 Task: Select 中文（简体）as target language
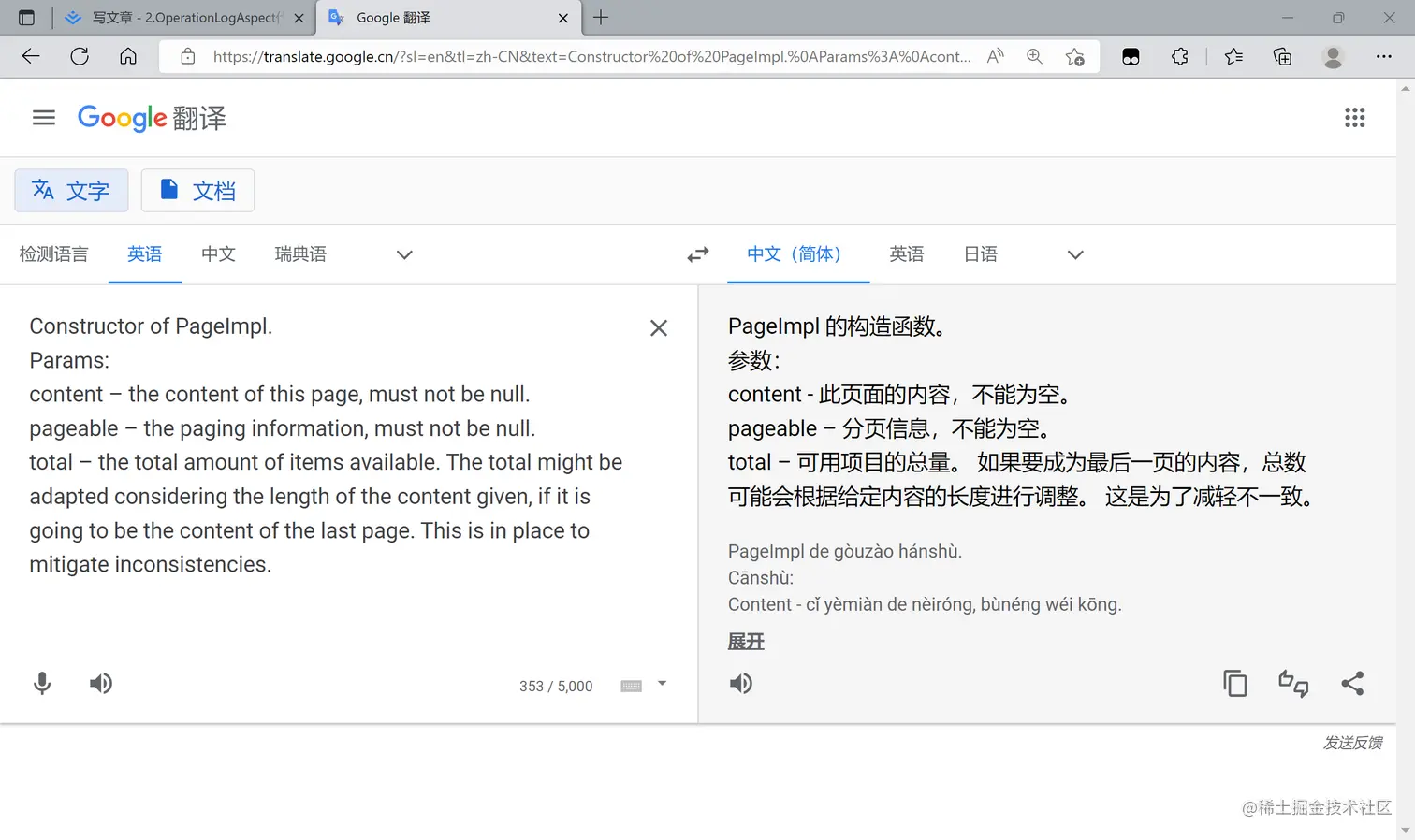tap(798, 254)
